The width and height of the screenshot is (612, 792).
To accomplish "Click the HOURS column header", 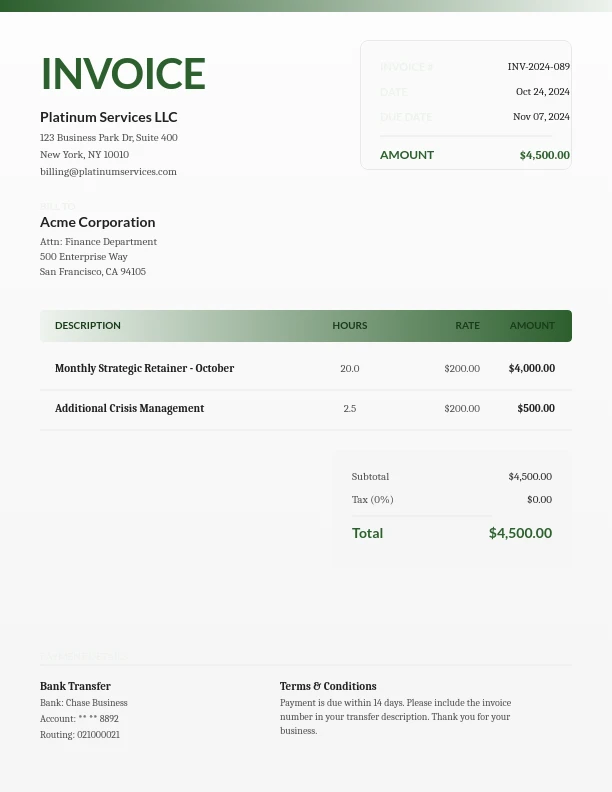I will [349, 326].
